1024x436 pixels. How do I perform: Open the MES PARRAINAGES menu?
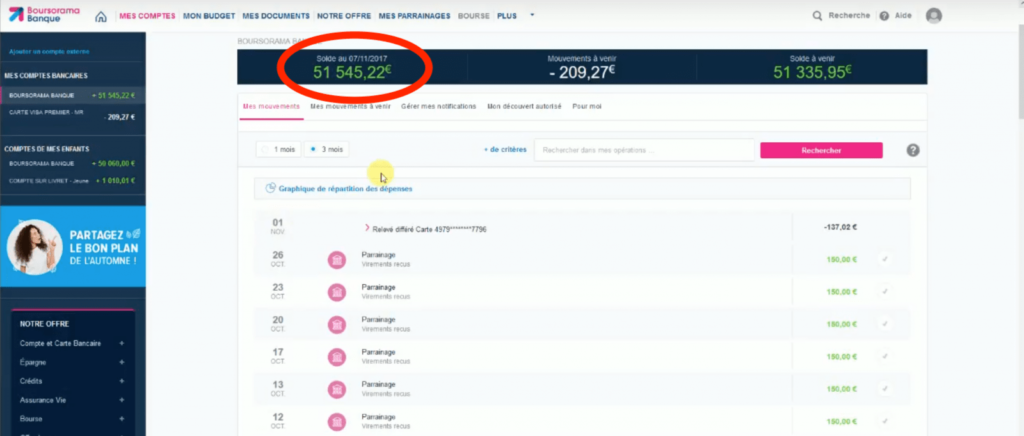pos(415,16)
